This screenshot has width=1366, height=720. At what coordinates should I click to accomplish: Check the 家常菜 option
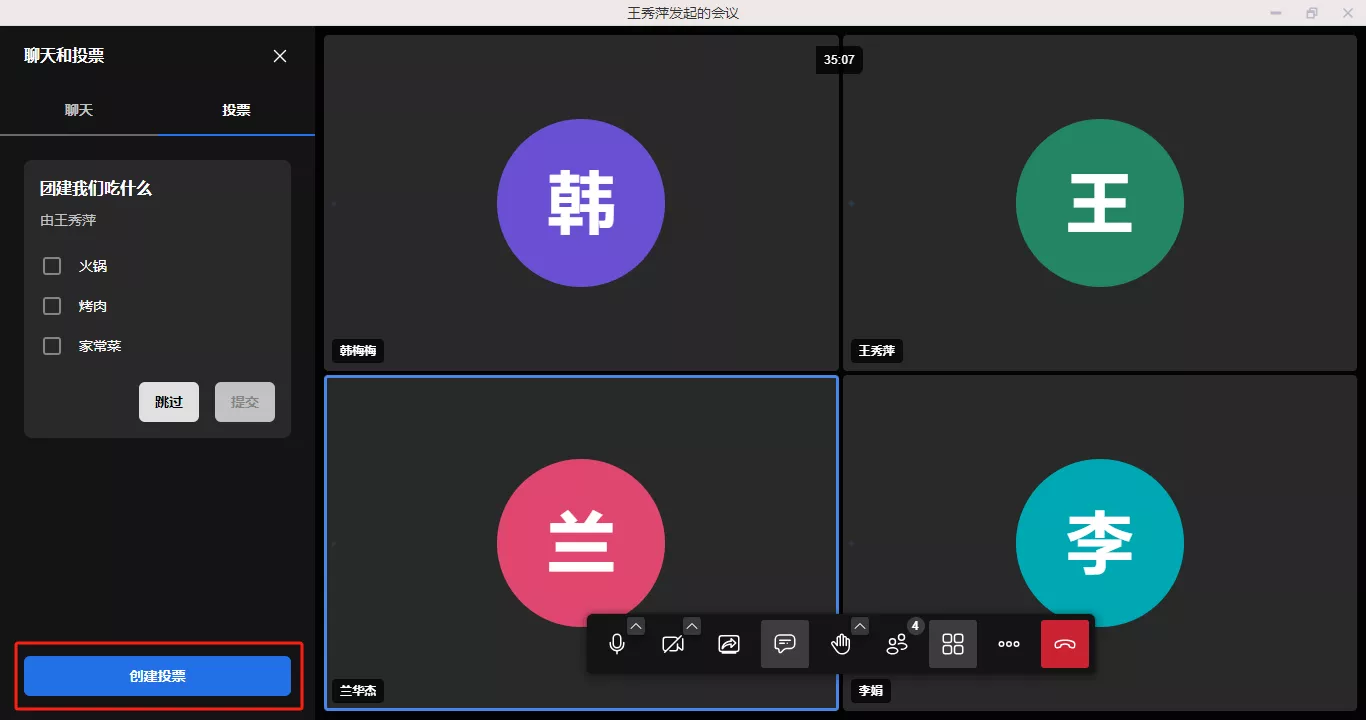click(52, 346)
